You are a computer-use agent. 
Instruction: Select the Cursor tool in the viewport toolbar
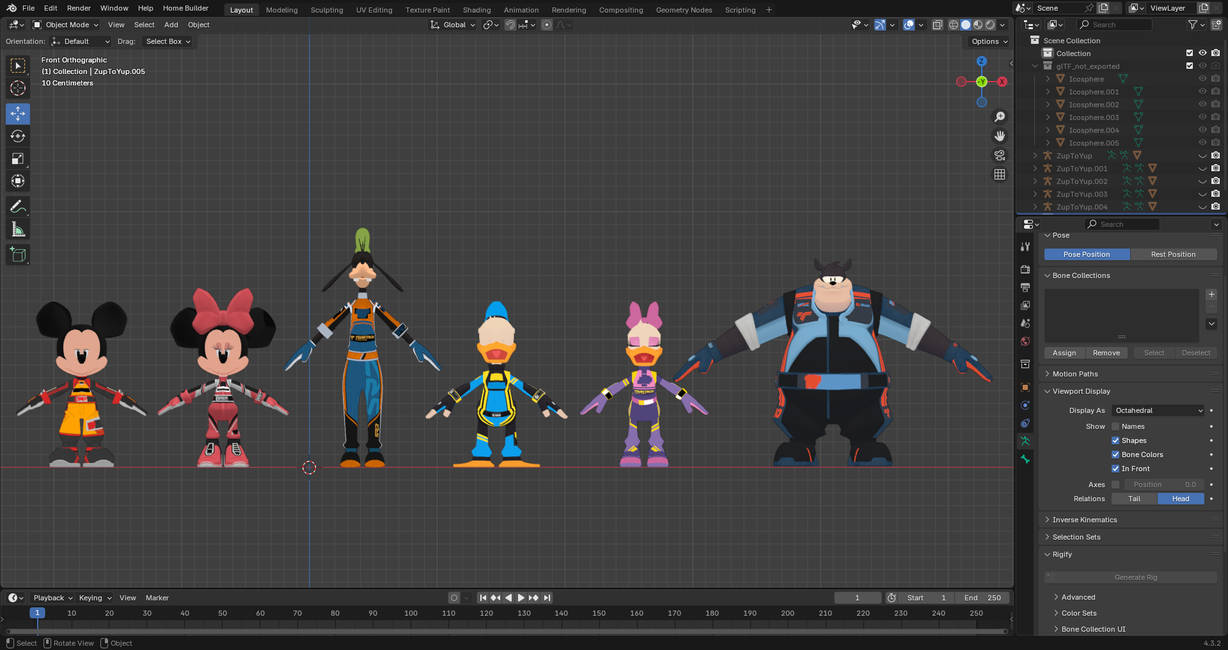(18, 88)
